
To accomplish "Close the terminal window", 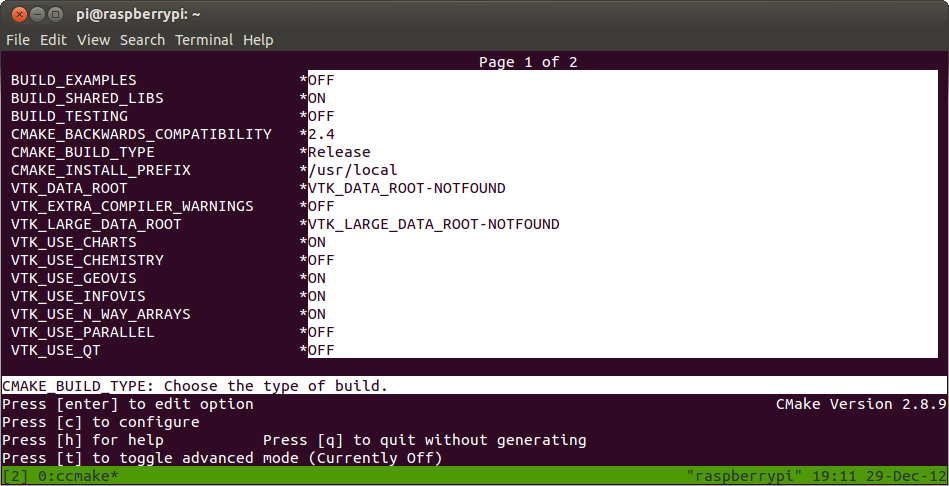I will [x=19, y=14].
